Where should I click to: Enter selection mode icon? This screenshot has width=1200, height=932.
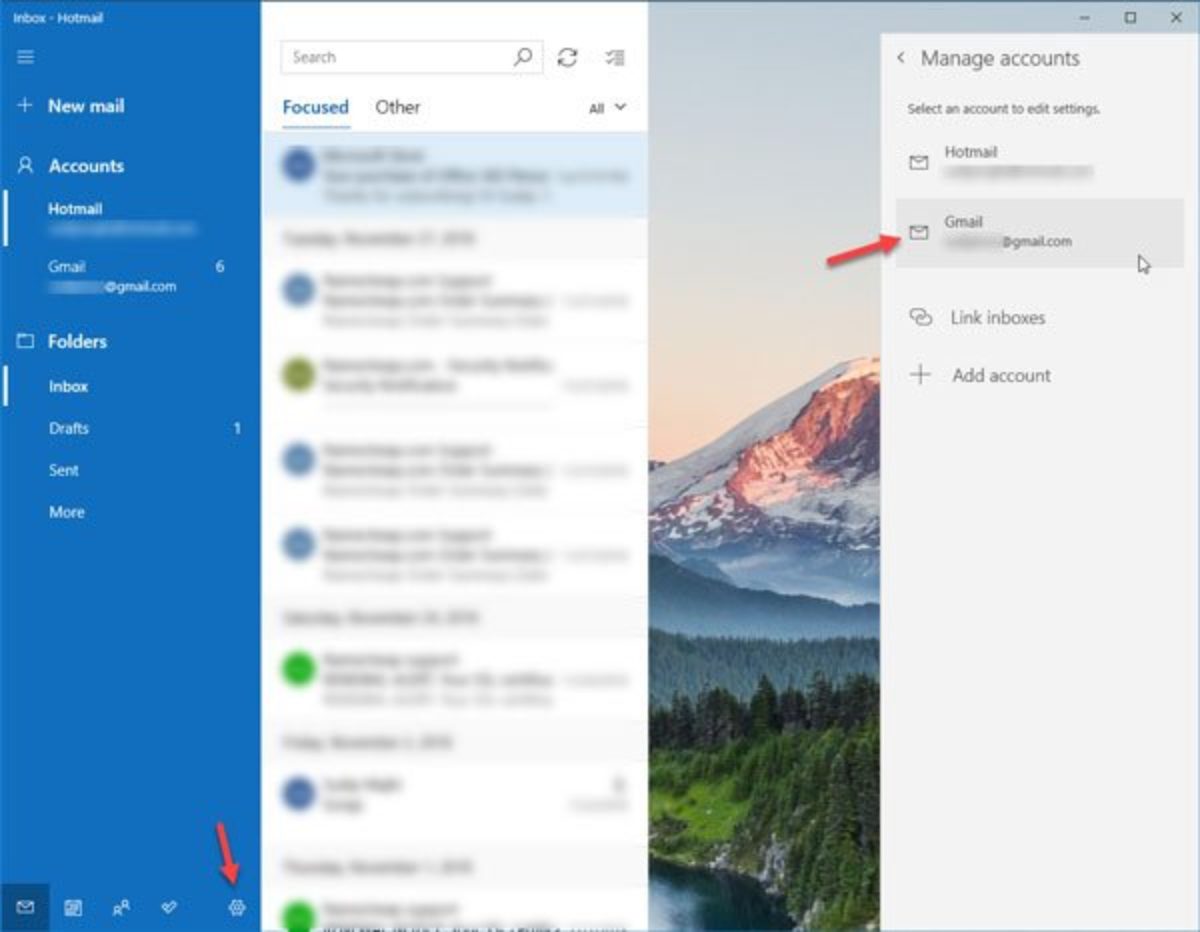[615, 57]
